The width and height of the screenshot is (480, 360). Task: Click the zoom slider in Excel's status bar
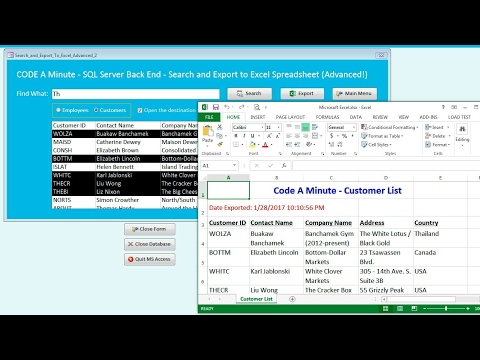(446, 309)
